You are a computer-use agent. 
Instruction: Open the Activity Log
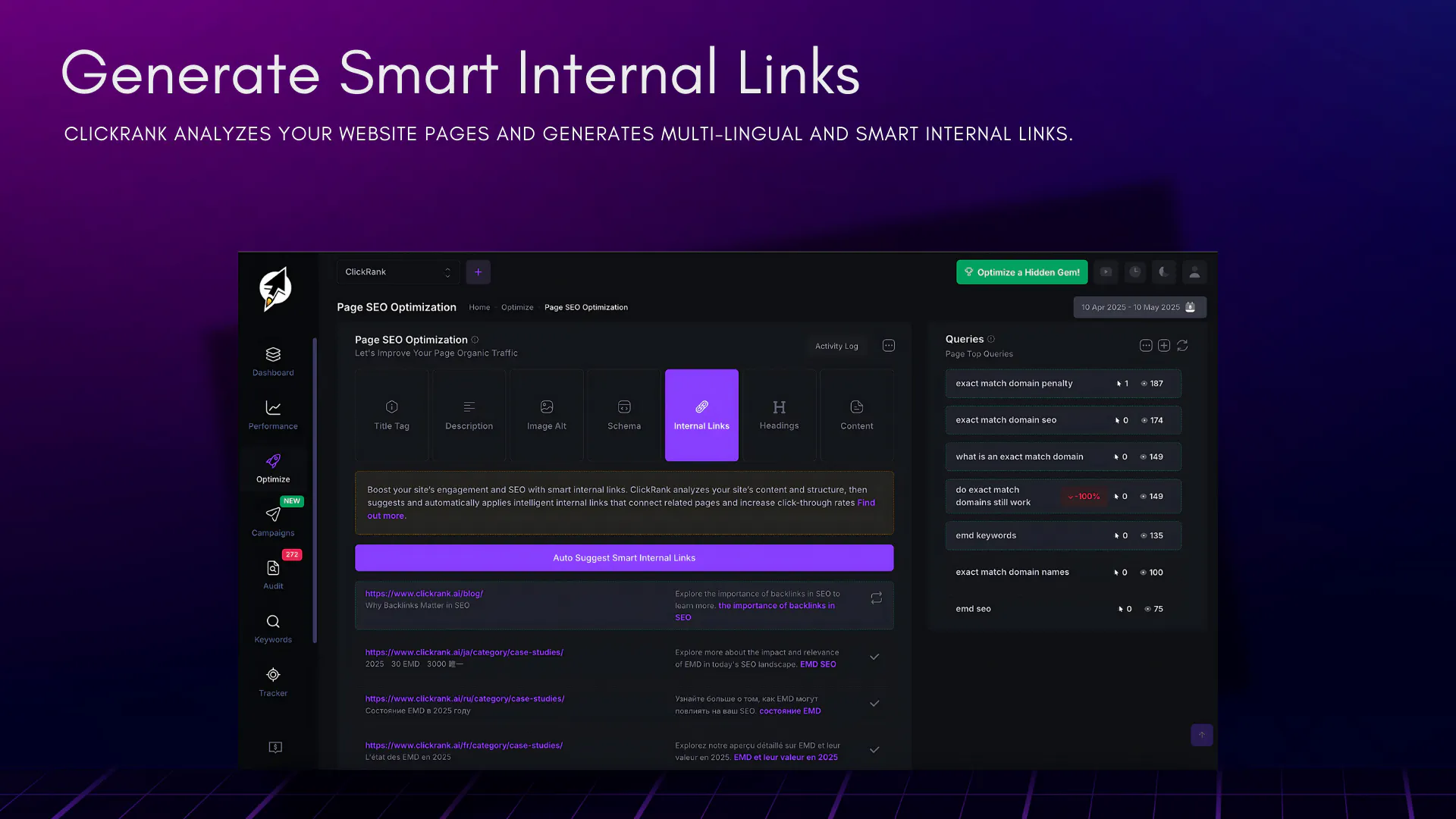pos(836,346)
